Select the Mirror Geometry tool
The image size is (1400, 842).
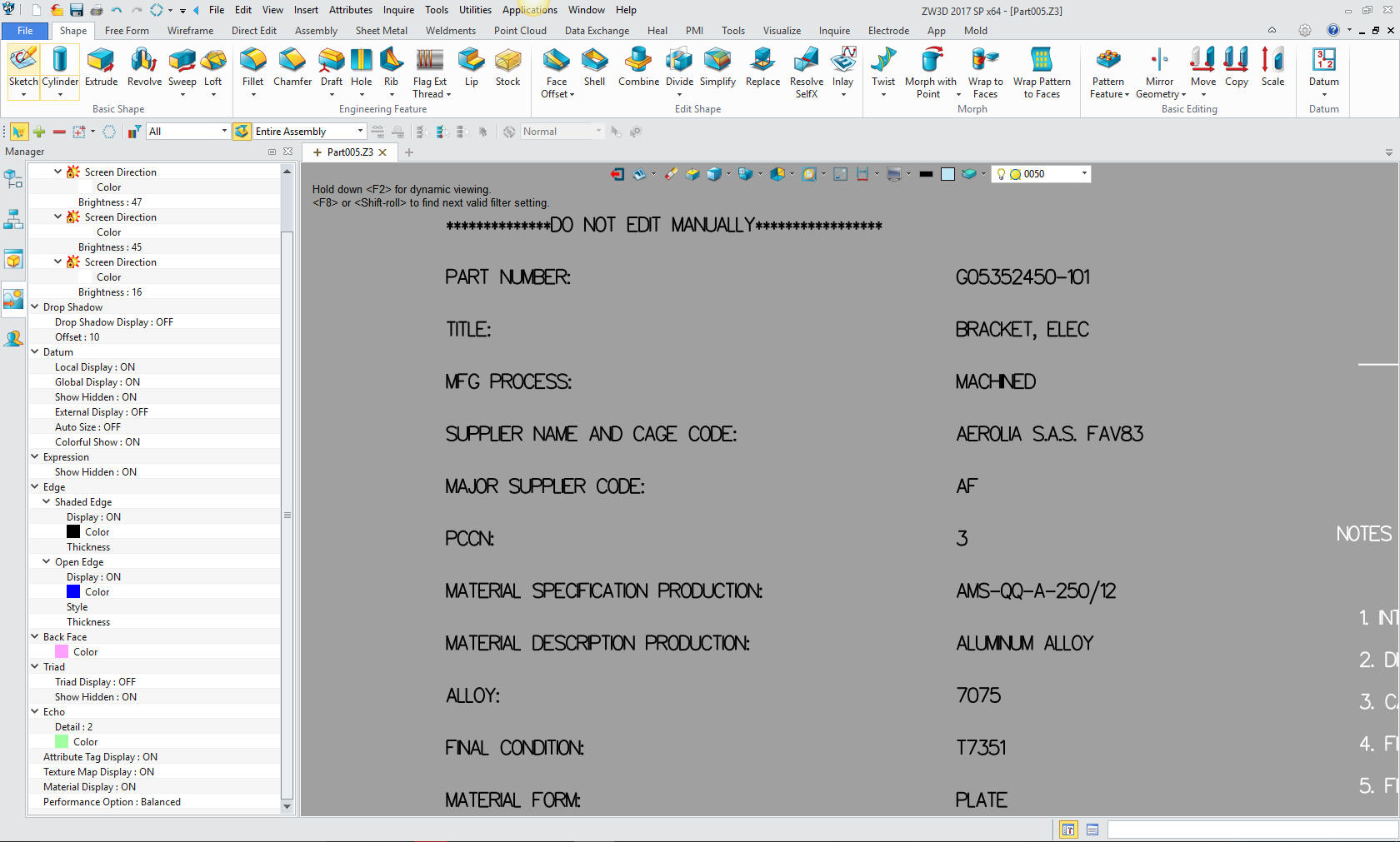(1160, 72)
